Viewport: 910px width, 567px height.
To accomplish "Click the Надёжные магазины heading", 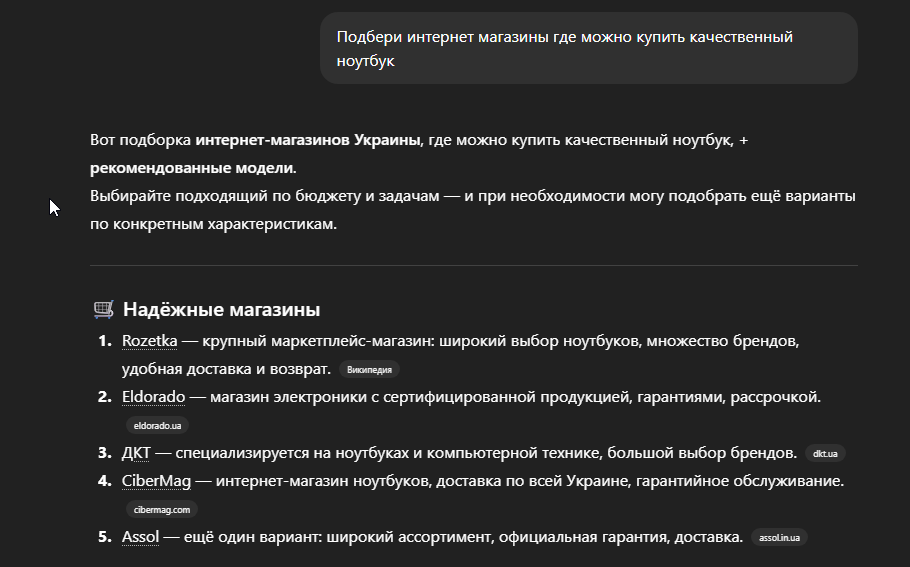I will tap(221, 309).
